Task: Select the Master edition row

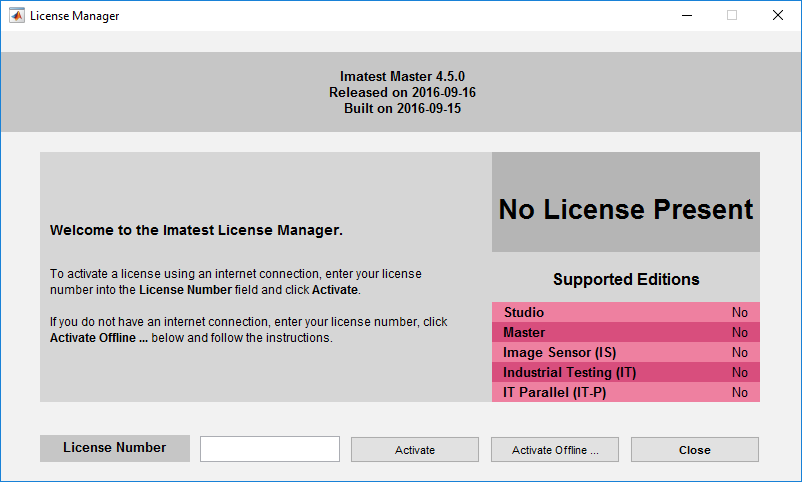Action: [x=626, y=332]
